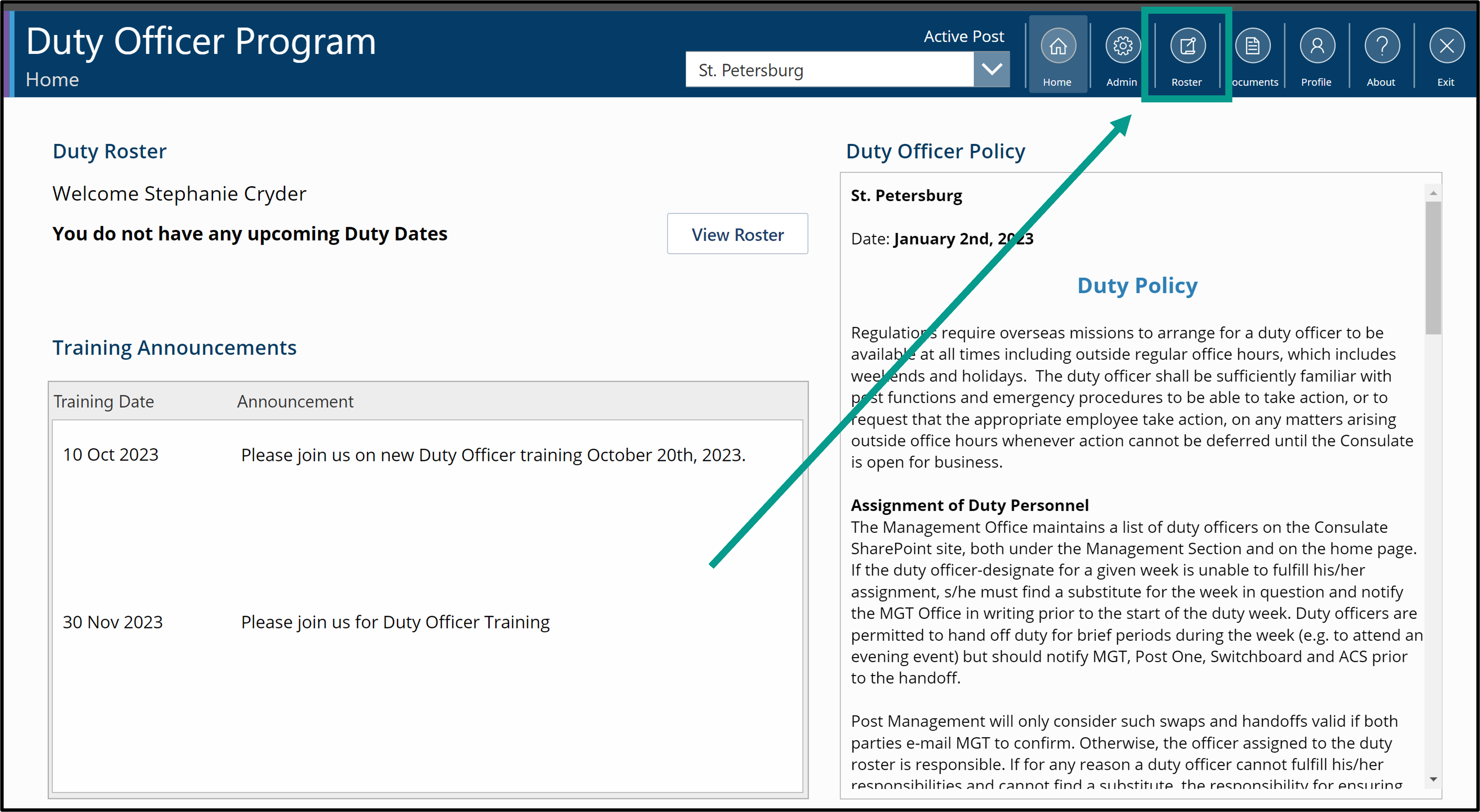Click the St. Petersburg Active Post field
This screenshot has height=812, width=1480.
830,70
